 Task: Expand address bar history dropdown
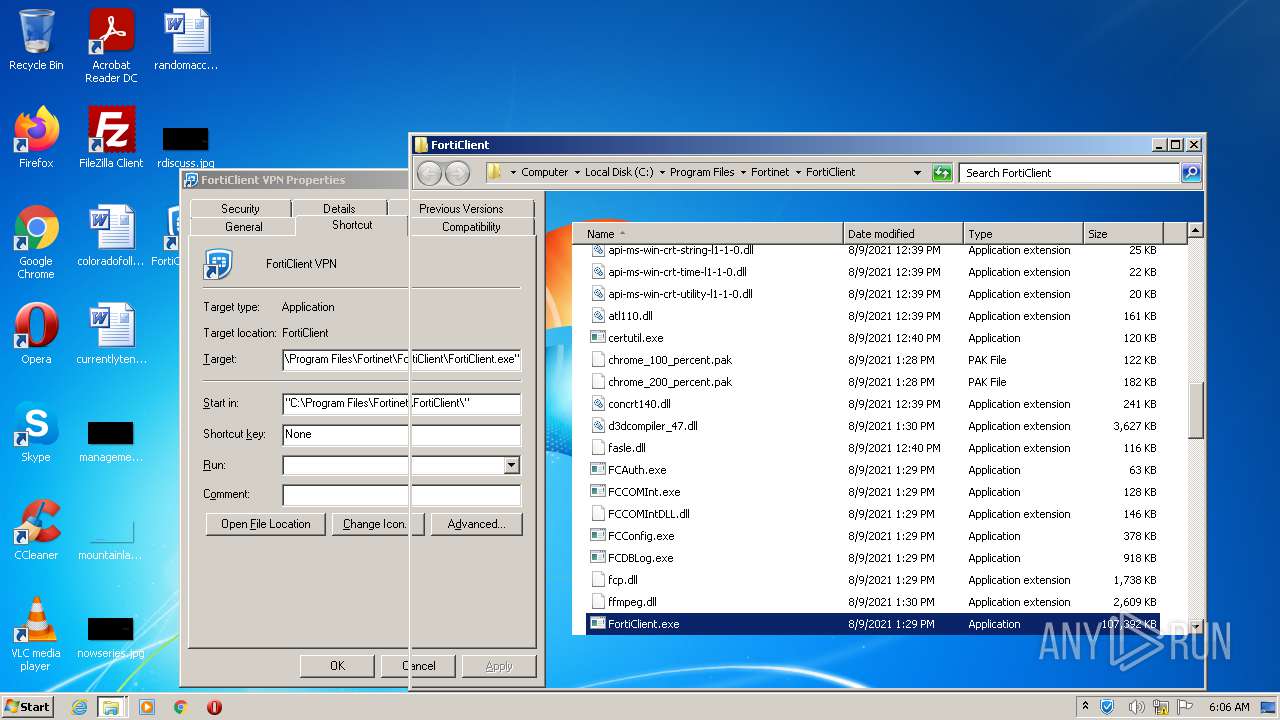coord(917,173)
